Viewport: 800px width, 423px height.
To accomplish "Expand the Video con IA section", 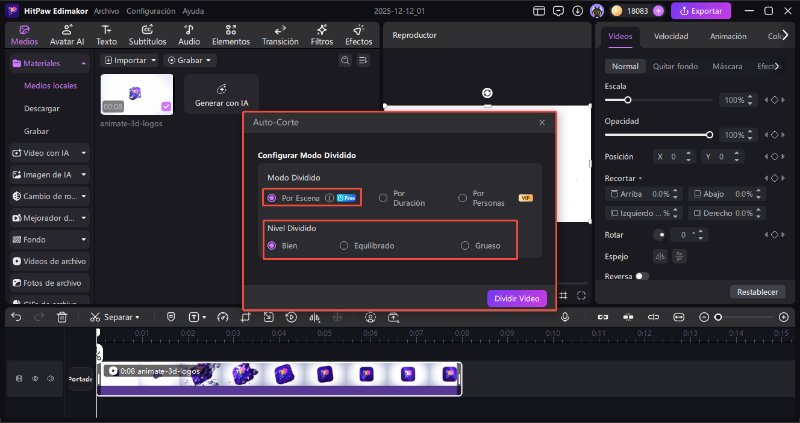I will pyautogui.click(x=84, y=153).
